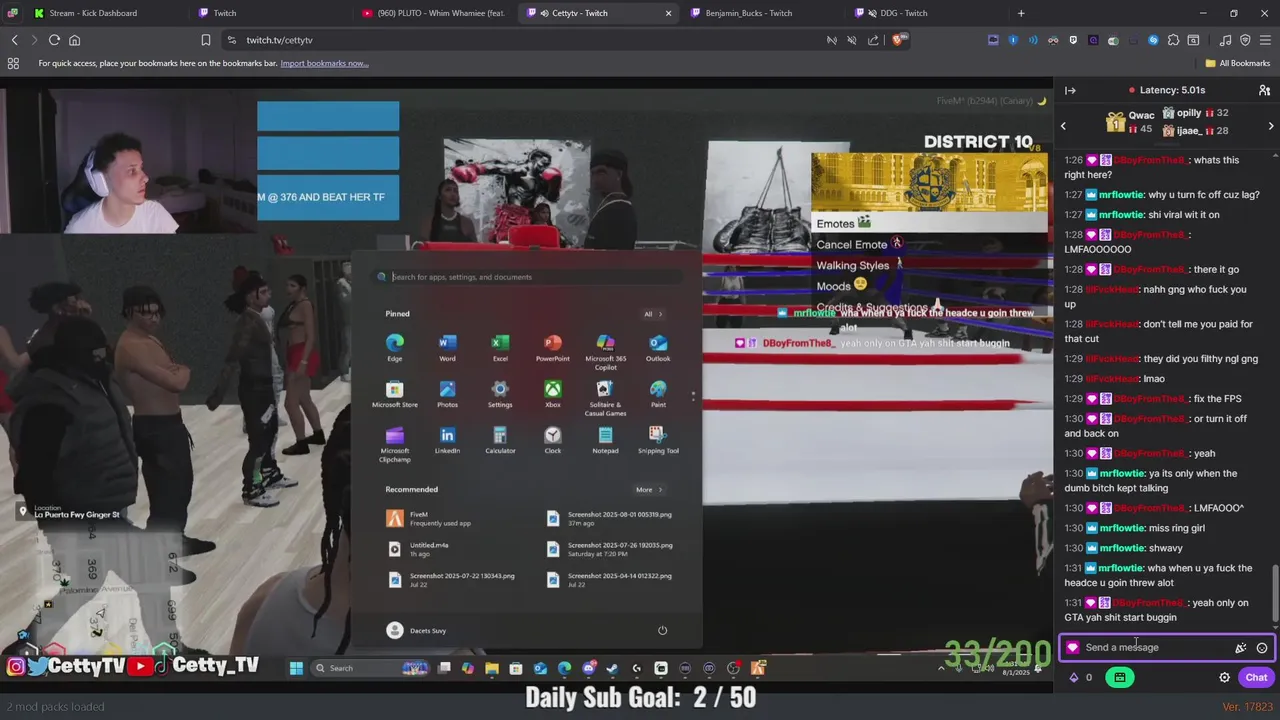Open Snipping Tool in streamed Start menu

tap(658, 440)
